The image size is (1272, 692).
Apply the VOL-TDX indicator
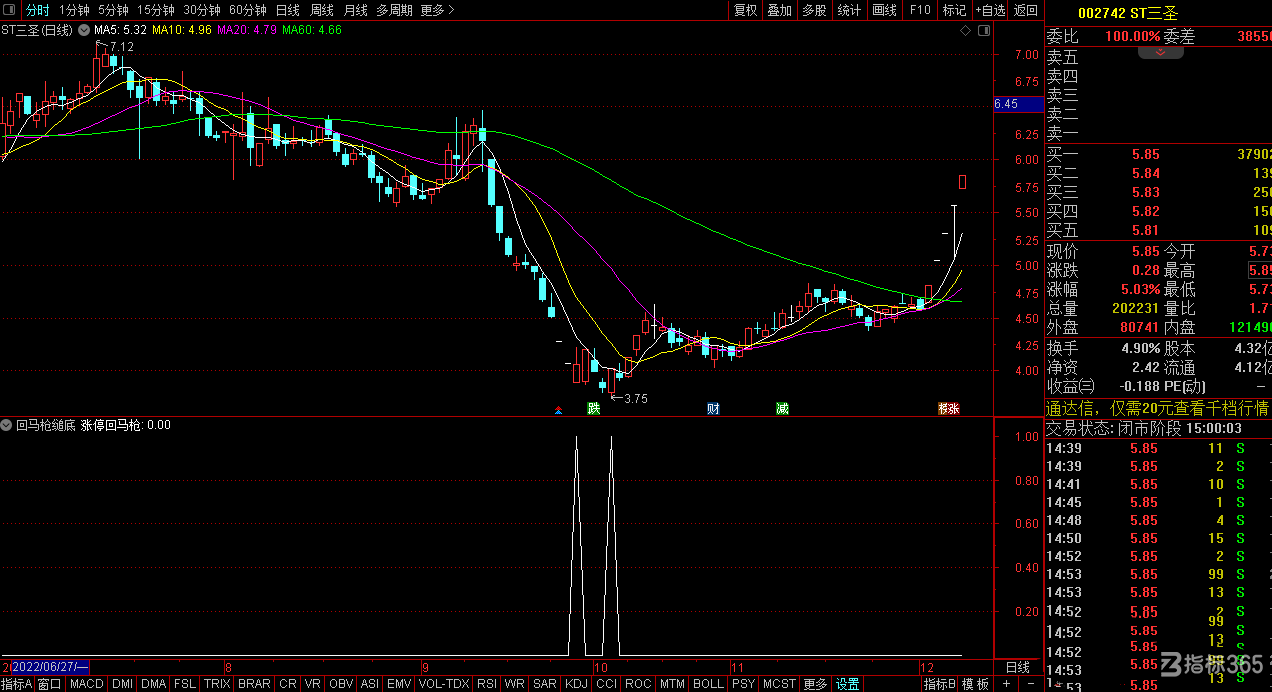coord(443,684)
